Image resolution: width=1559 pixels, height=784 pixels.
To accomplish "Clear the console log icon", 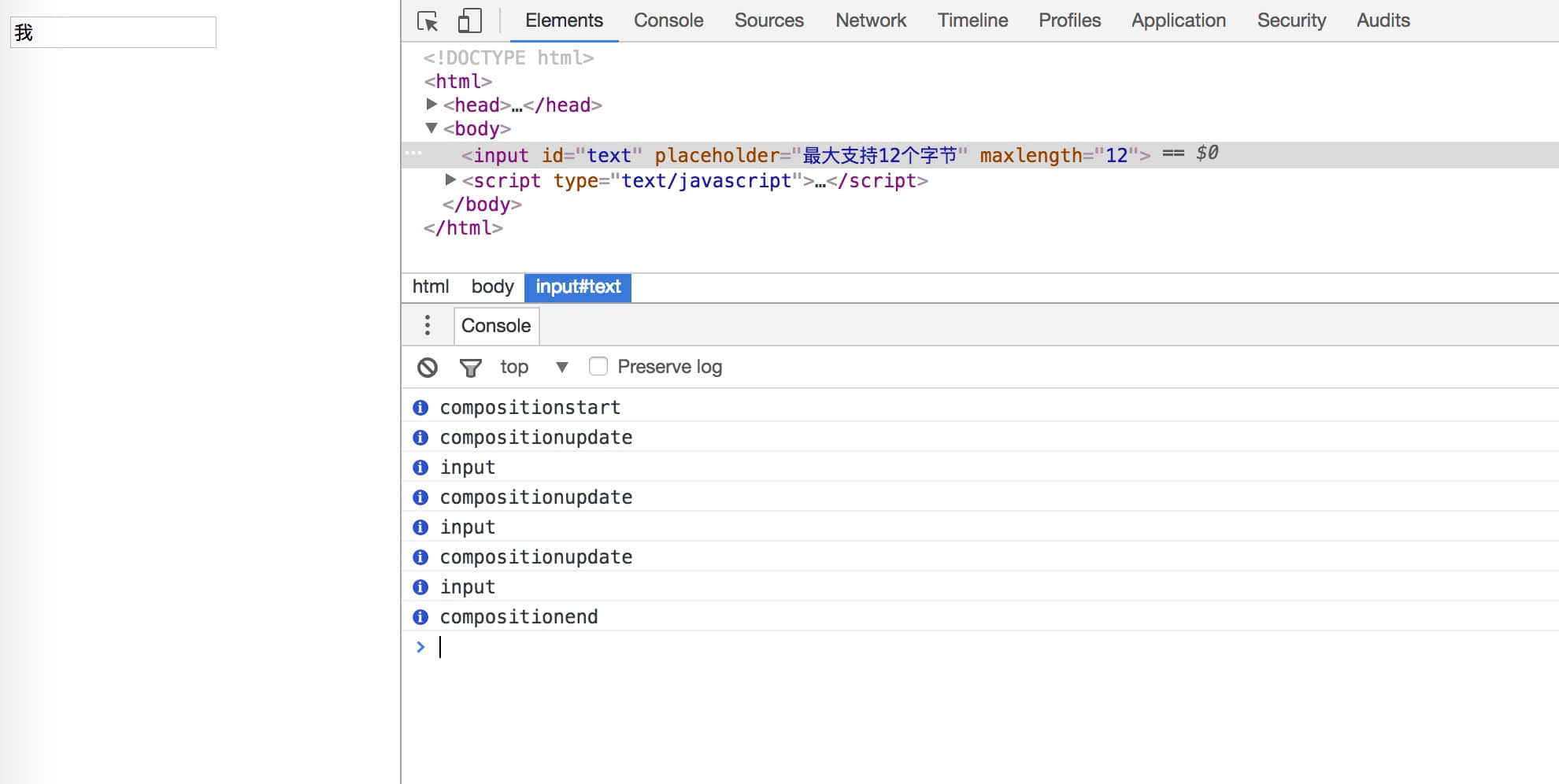I will pyautogui.click(x=428, y=368).
